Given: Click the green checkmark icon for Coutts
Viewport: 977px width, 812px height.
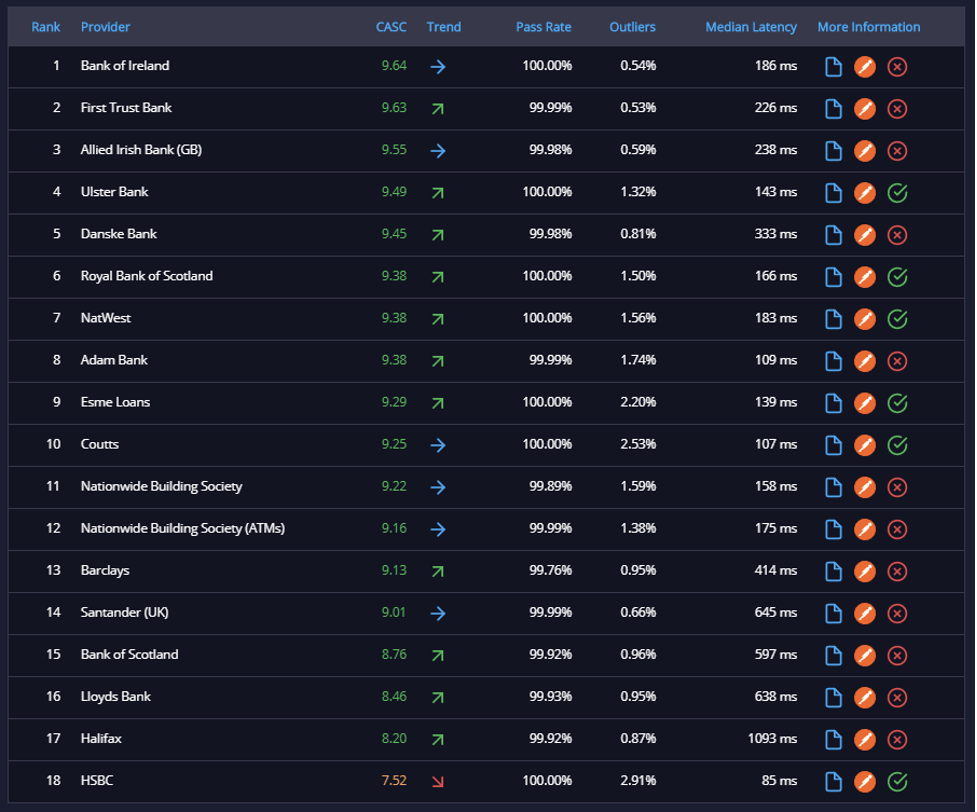Looking at the screenshot, I should [897, 445].
